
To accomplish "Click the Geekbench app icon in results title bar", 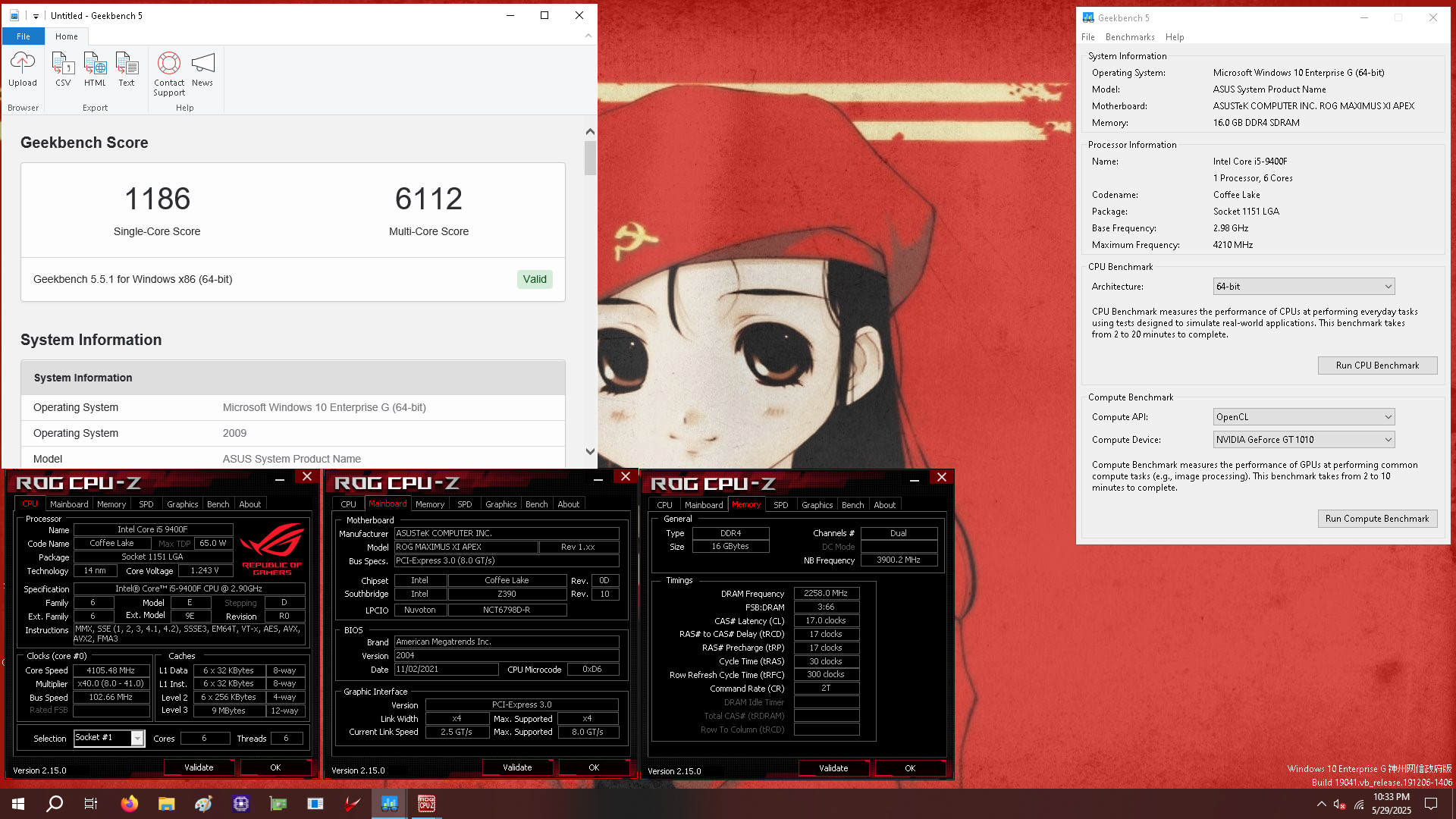I will click(x=14, y=15).
